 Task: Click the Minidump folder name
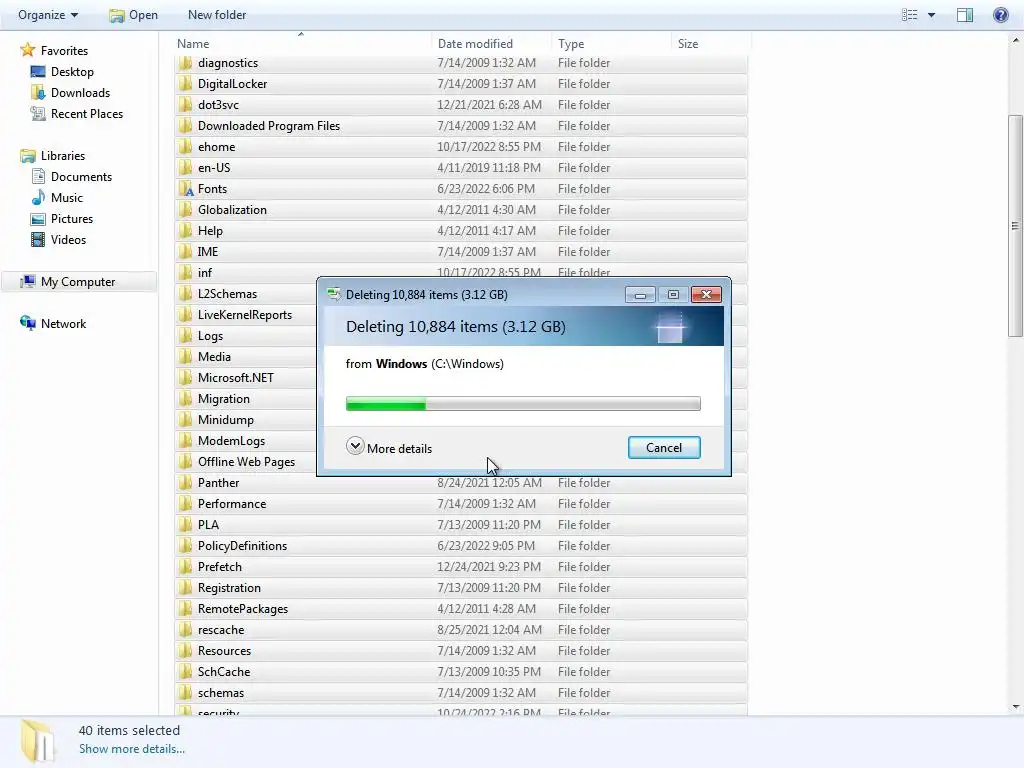[225, 419]
